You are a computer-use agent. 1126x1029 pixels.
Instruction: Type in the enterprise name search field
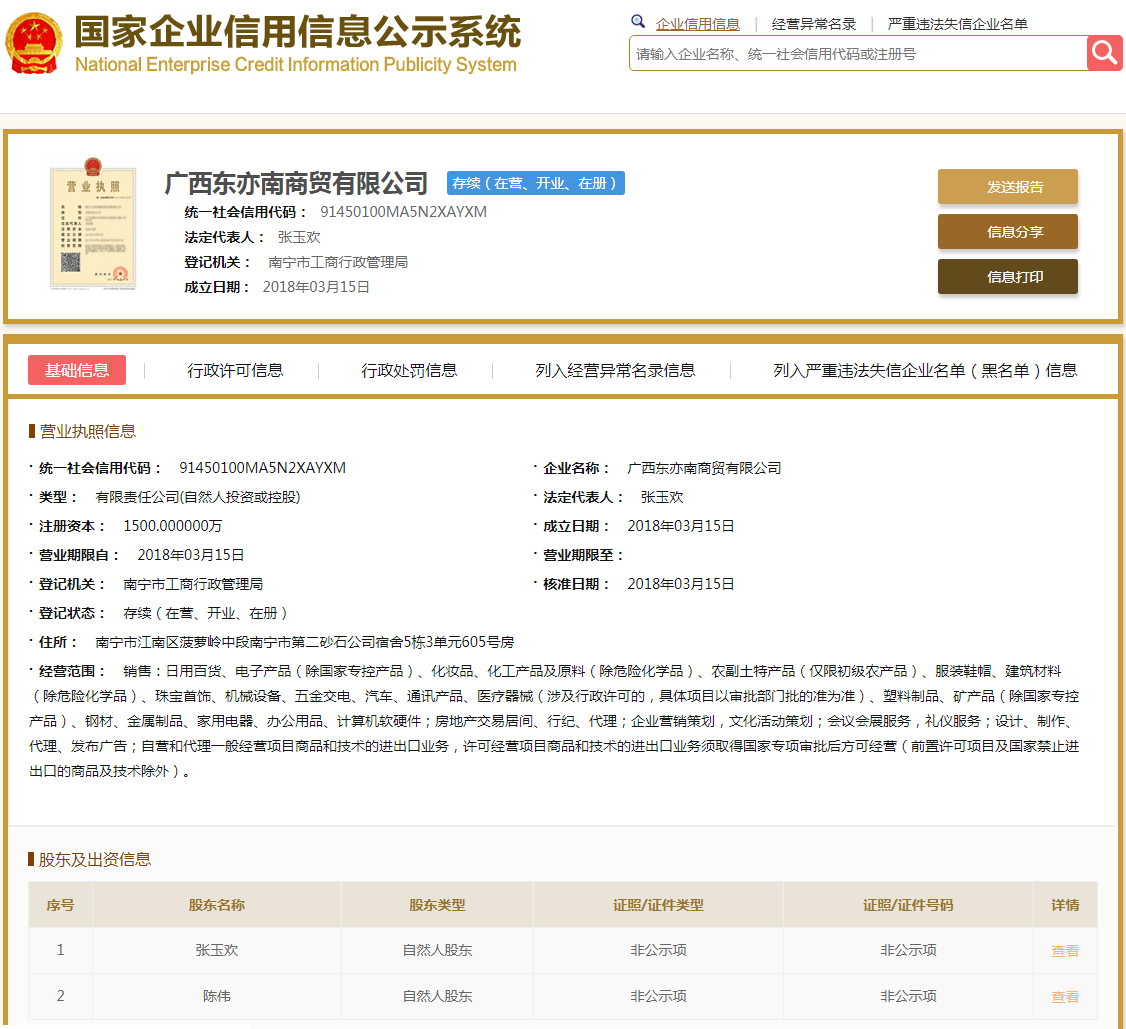coord(857,54)
